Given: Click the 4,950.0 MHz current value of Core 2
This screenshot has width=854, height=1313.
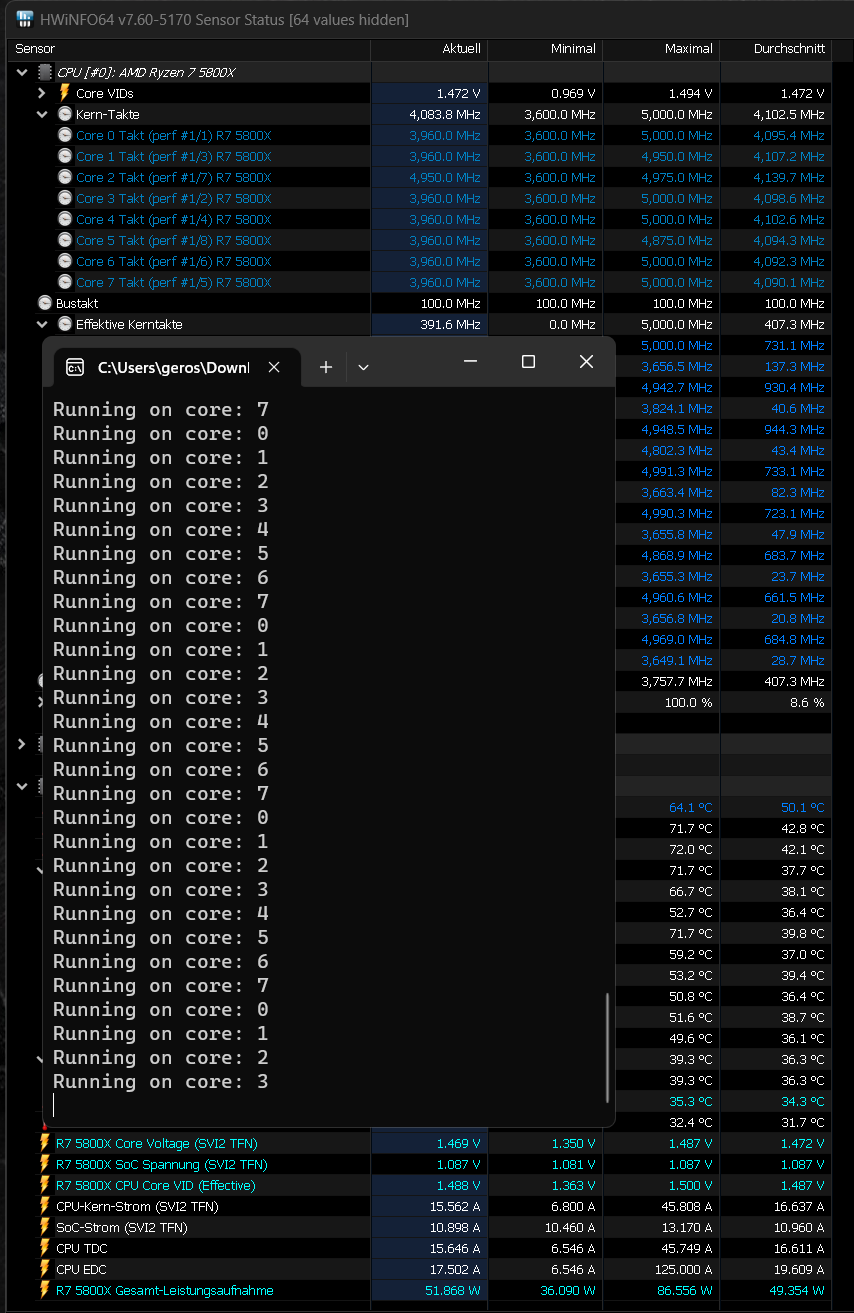Looking at the screenshot, I should pos(445,177).
